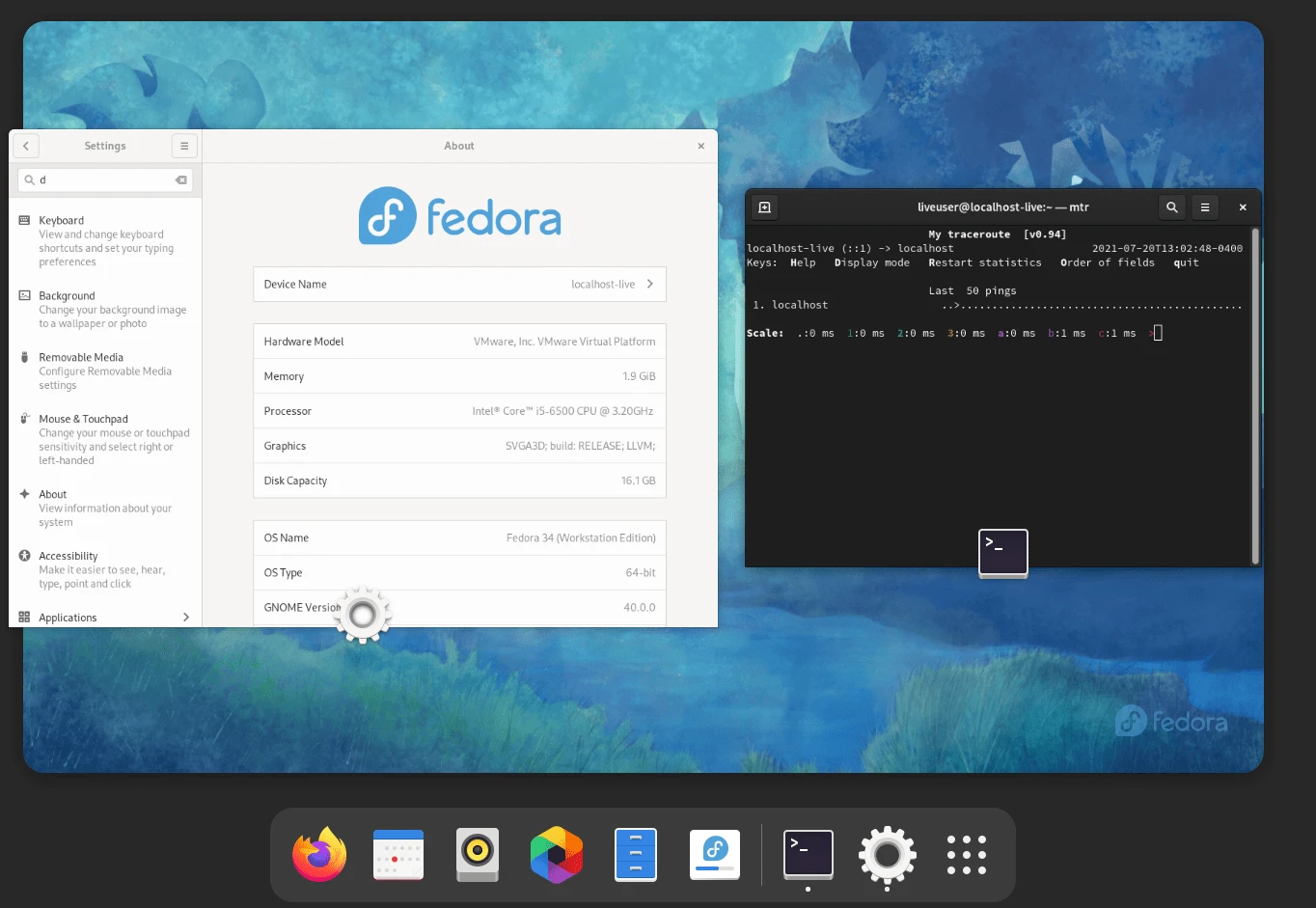Launch the Fedora installer dock icon

pos(715,855)
